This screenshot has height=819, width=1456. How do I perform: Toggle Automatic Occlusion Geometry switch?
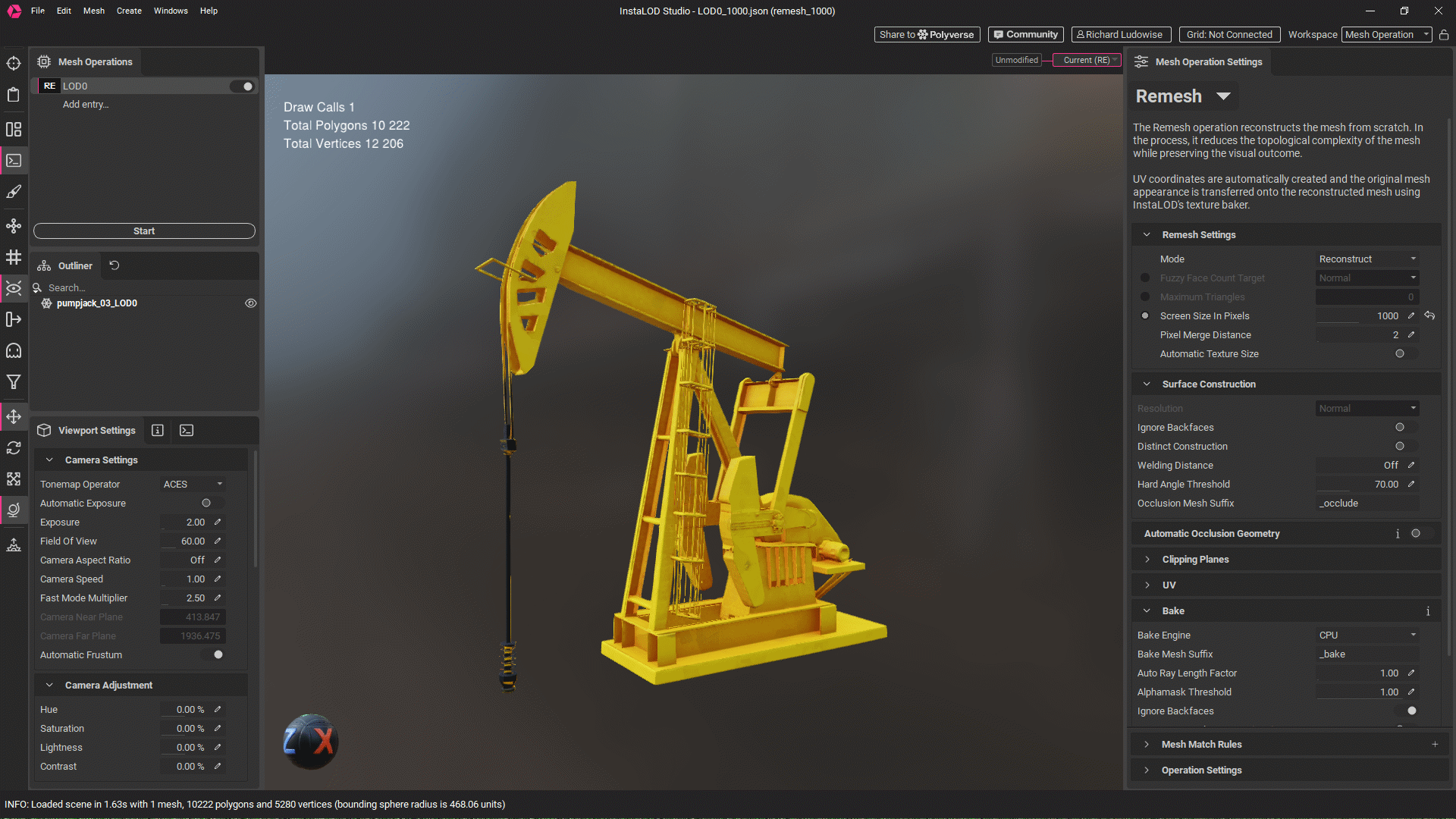coord(1420,533)
